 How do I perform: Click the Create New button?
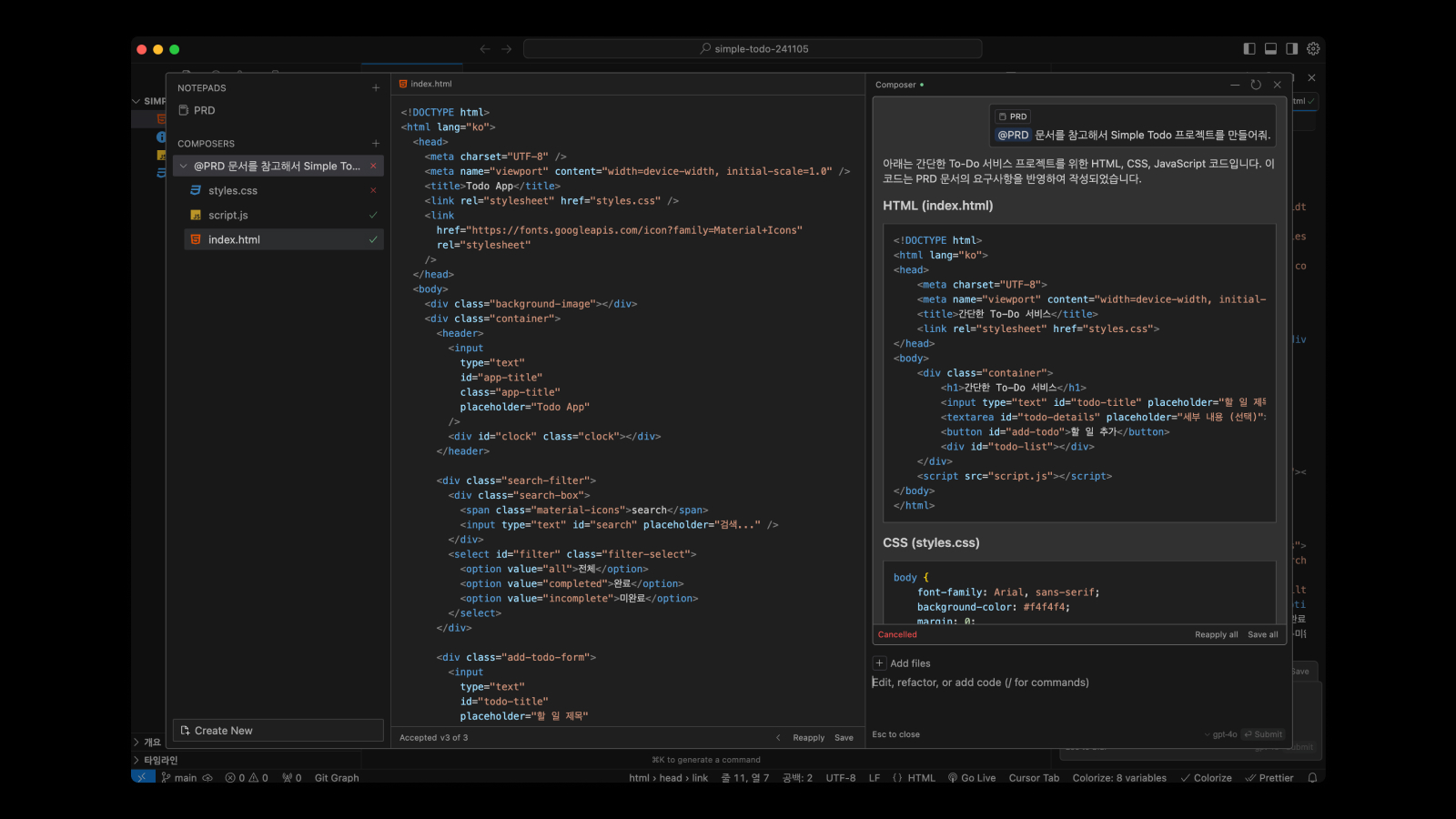278,731
